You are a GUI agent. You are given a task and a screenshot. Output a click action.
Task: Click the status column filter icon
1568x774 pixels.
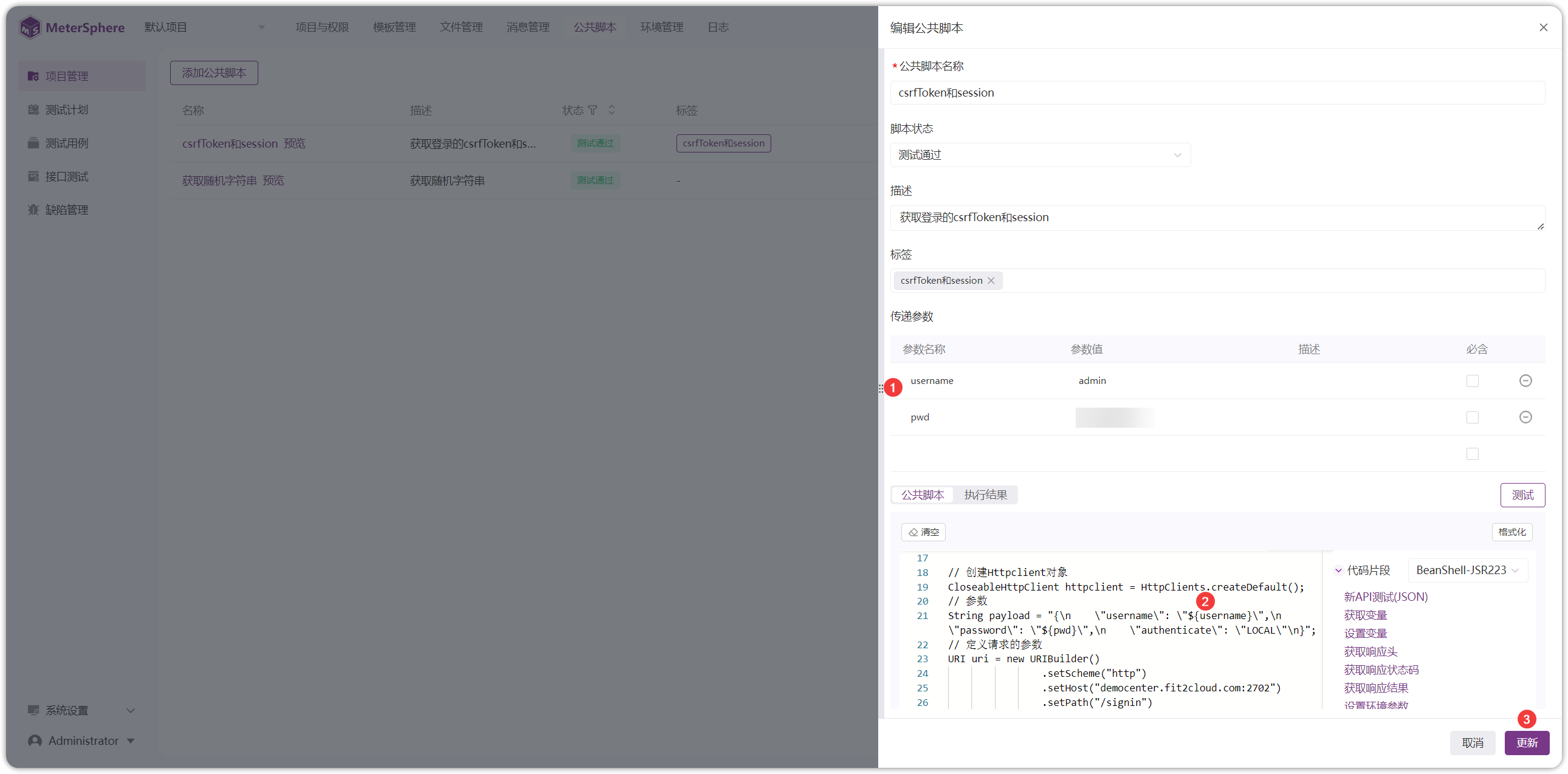(x=593, y=110)
